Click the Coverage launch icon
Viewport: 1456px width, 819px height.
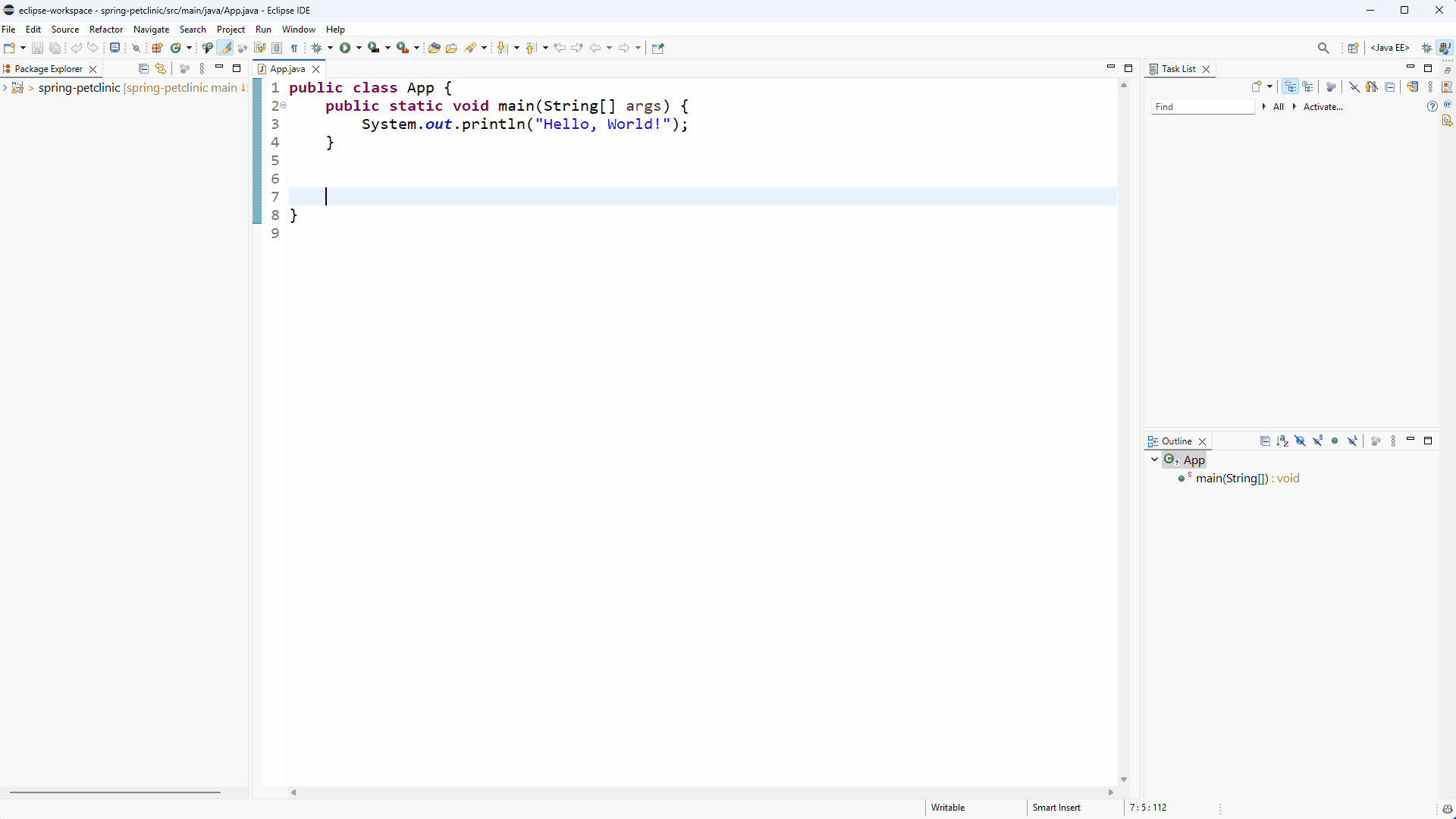[373, 48]
